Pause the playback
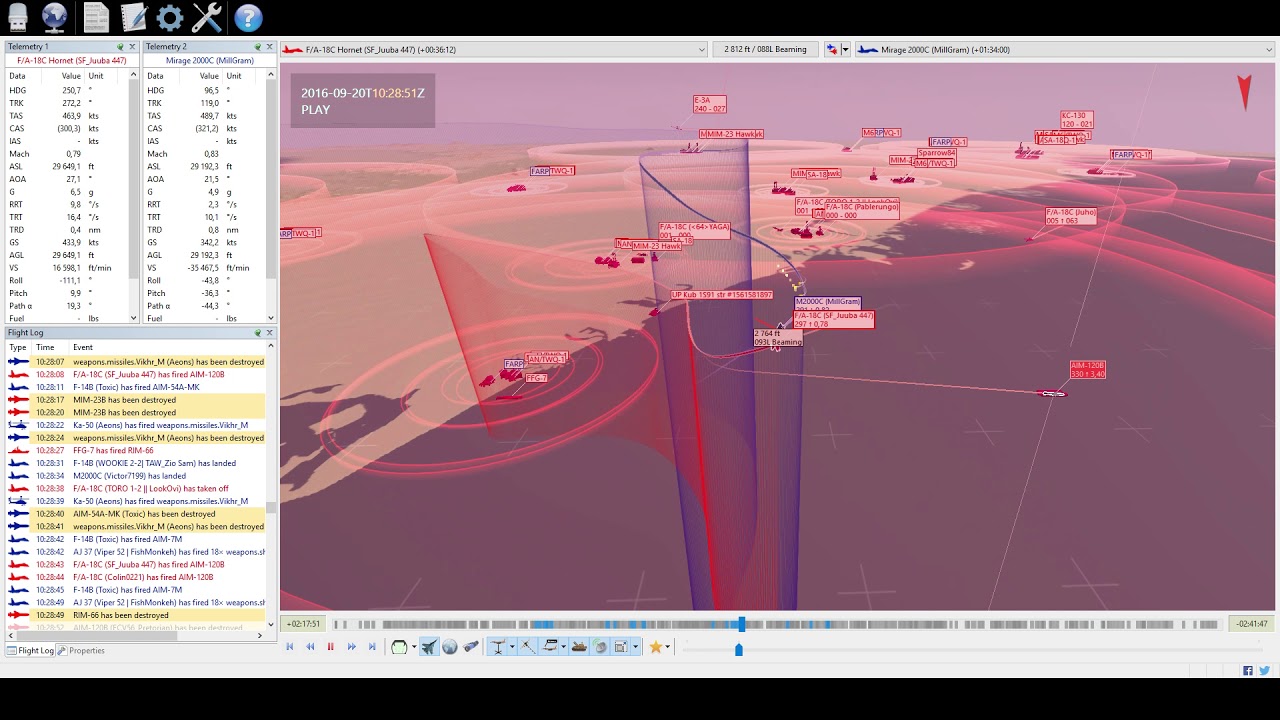The height and width of the screenshot is (720, 1280). coord(331,647)
